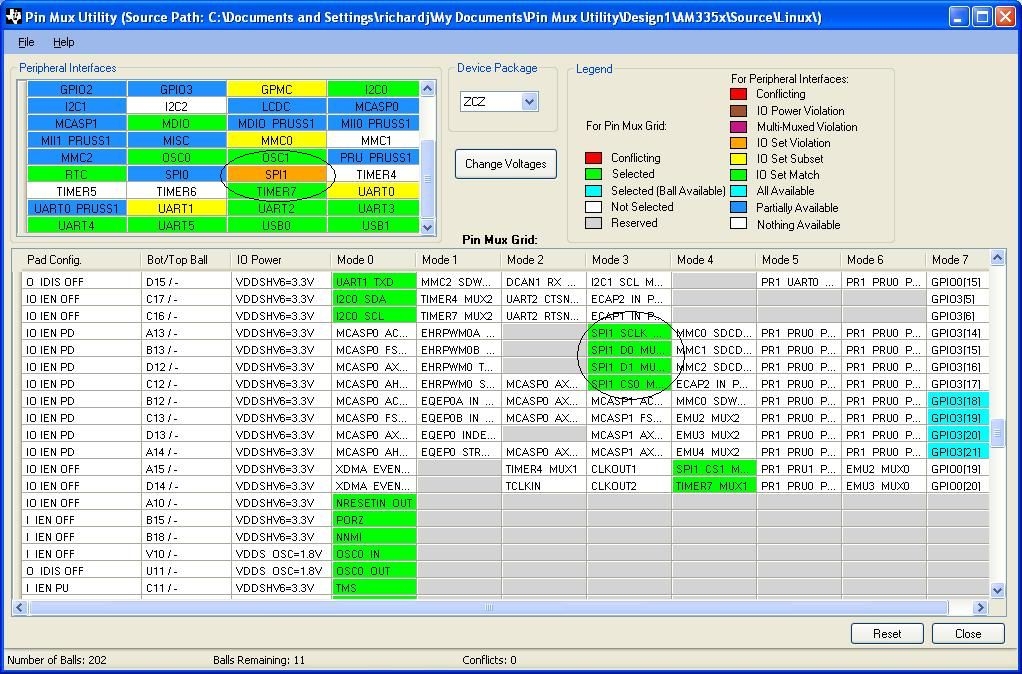Click the grid horizontal scroll left arrow

click(20, 608)
